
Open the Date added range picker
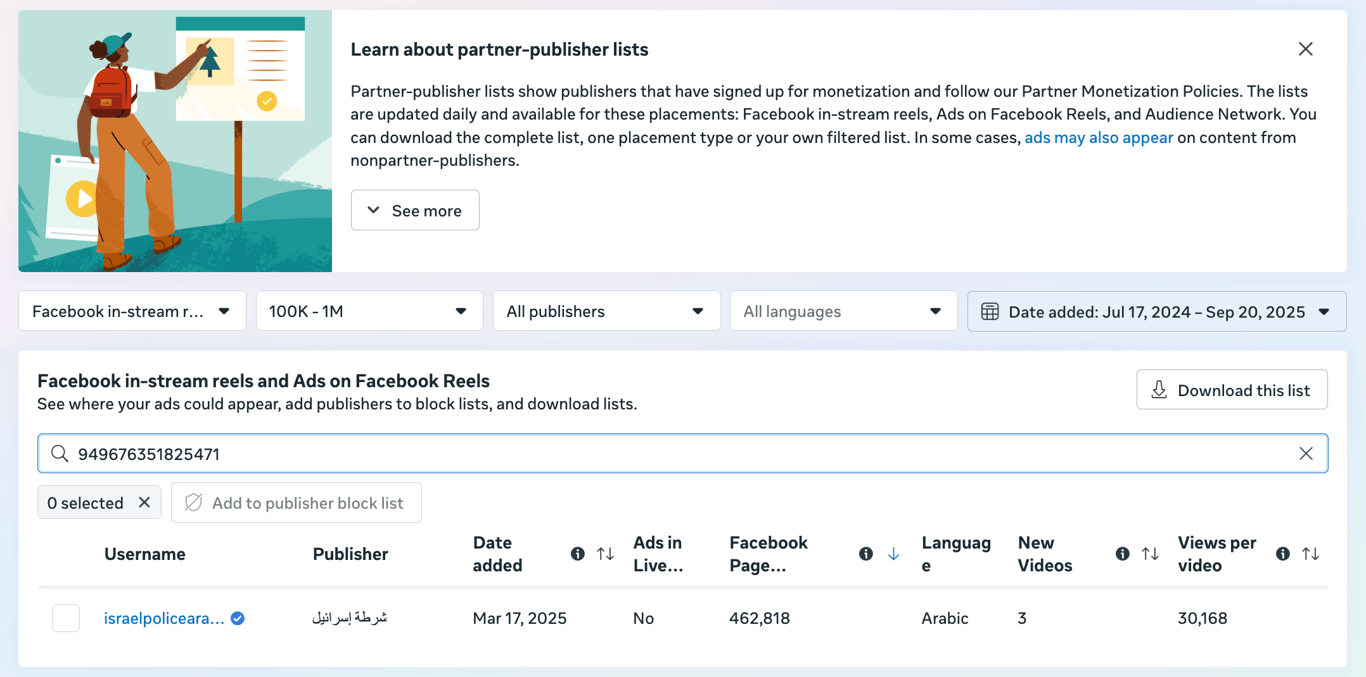tap(1156, 312)
